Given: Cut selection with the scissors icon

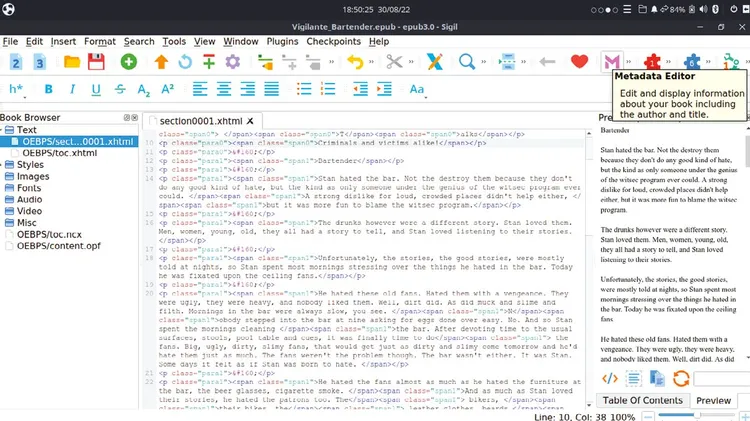Looking at the screenshot, I should (x=395, y=62).
